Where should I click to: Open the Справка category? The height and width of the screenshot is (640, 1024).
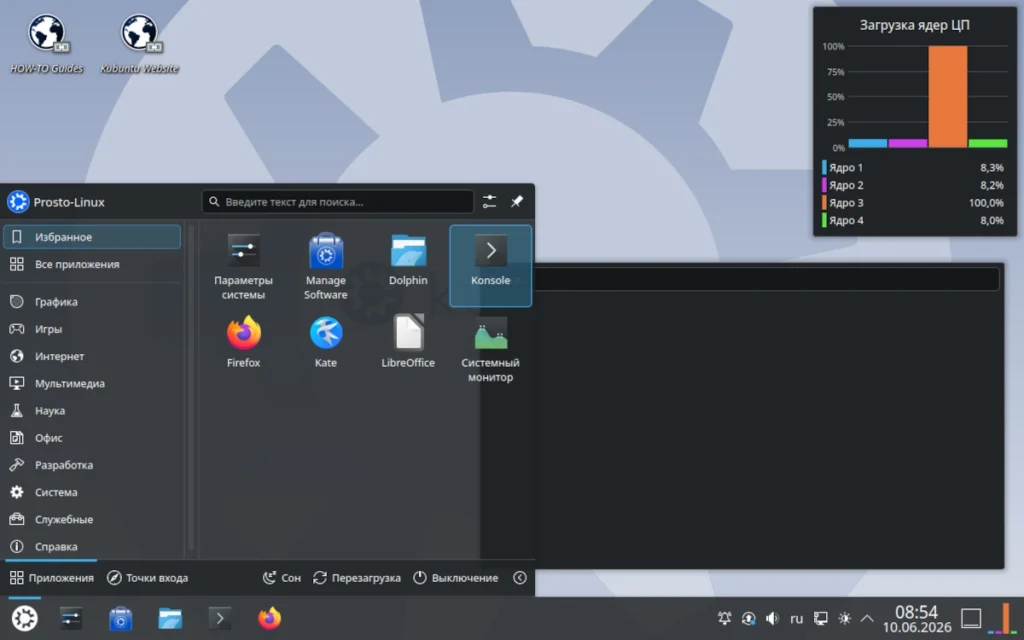[92, 547]
